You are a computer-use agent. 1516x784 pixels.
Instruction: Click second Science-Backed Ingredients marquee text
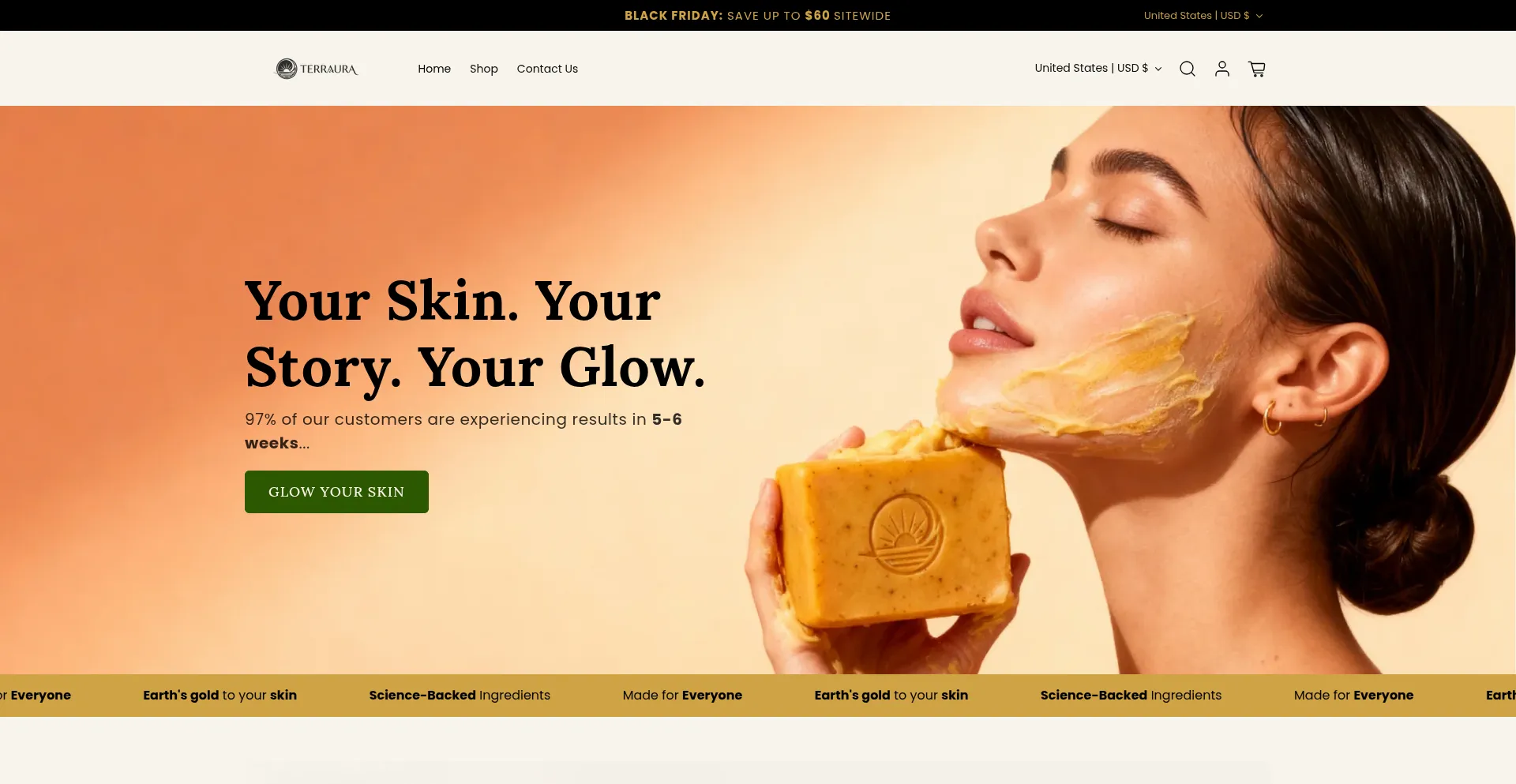[x=1131, y=695]
